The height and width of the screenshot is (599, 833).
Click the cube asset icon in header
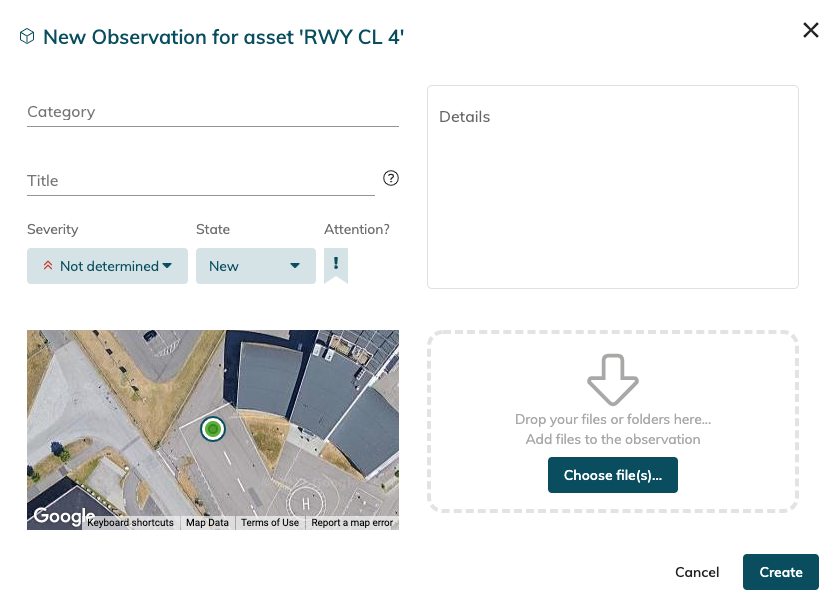[27, 37]
